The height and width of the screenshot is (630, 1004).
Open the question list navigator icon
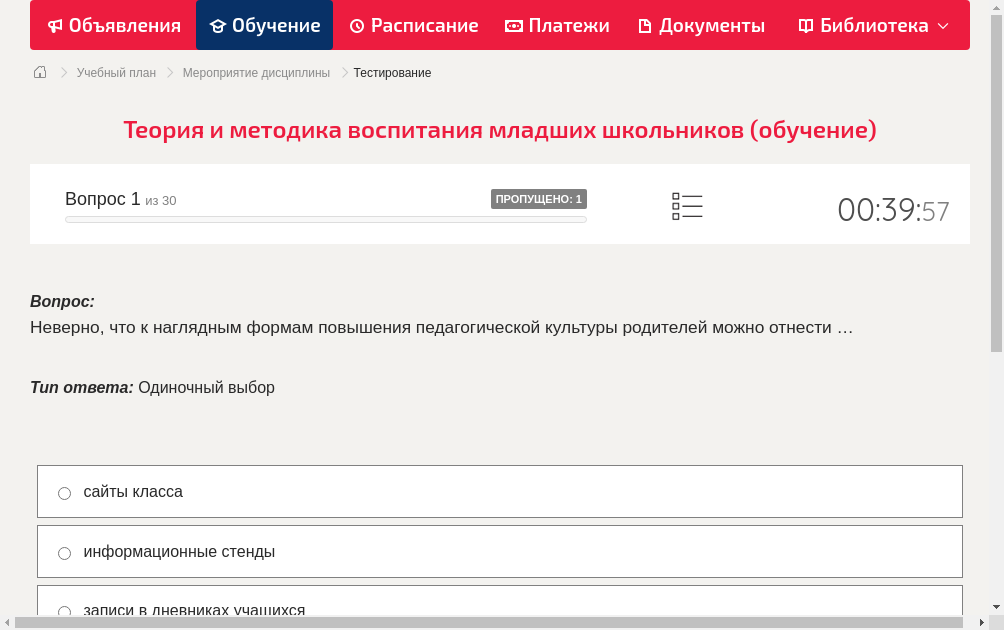[x=687, y=205]
